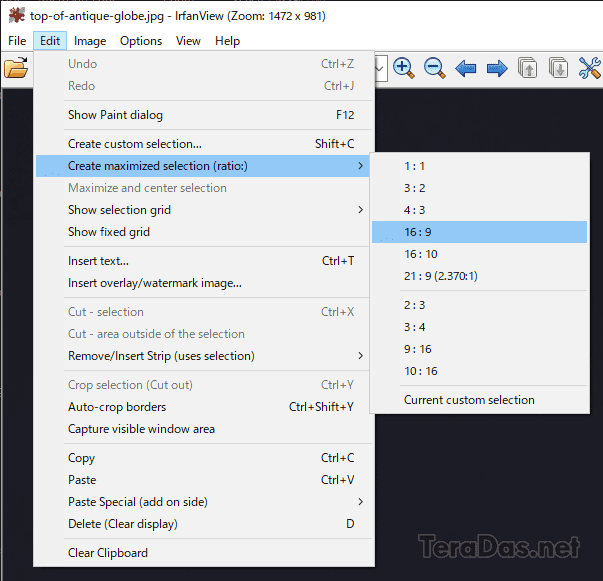Image resolution: width=603 pixels, height=581 pixels.
Task: Select Create custom selection...
Action: pyautogui.click(x=203, y=144)
